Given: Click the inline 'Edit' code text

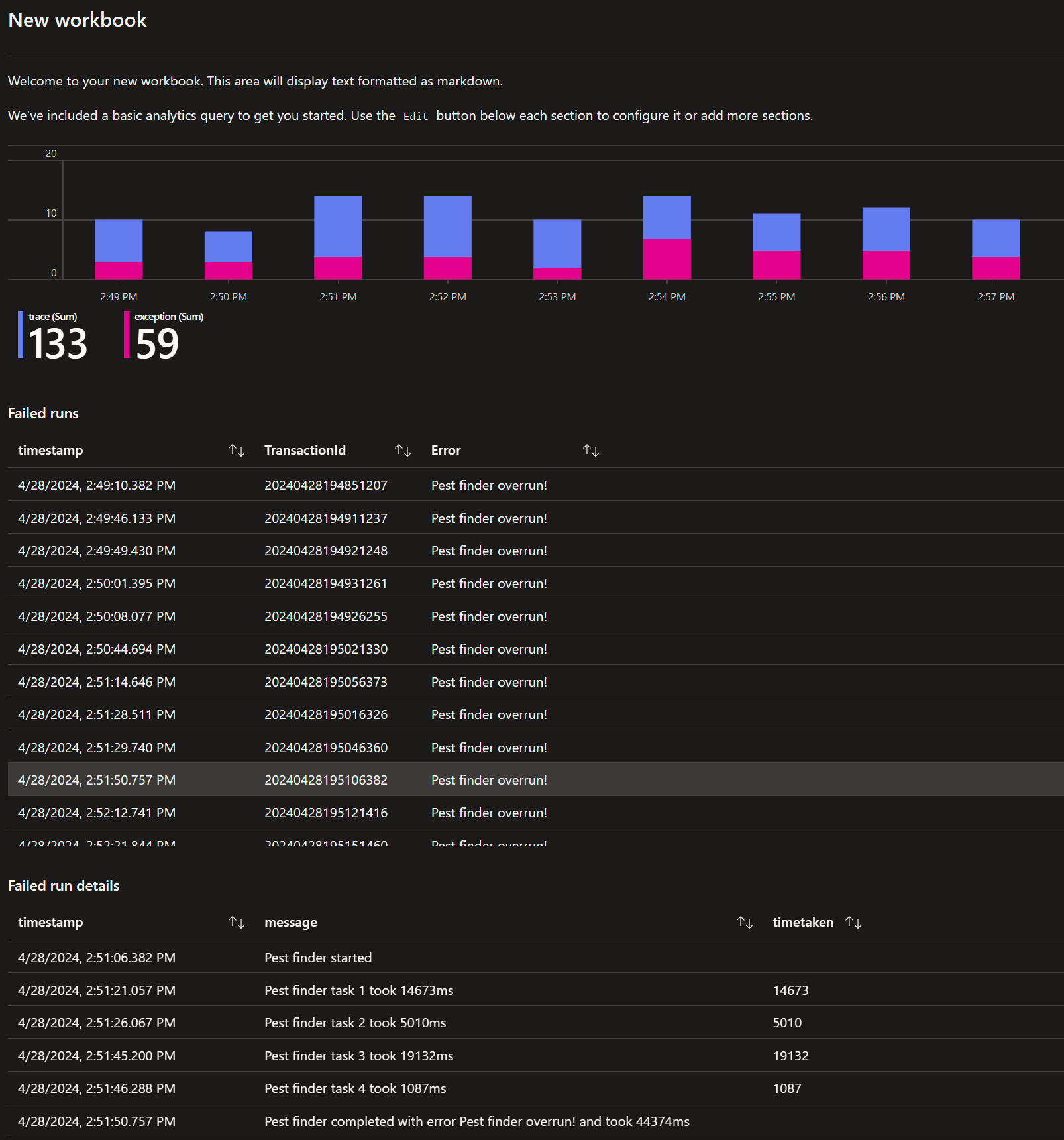Looking at the screenshot, I should click(x=415, y=117).
